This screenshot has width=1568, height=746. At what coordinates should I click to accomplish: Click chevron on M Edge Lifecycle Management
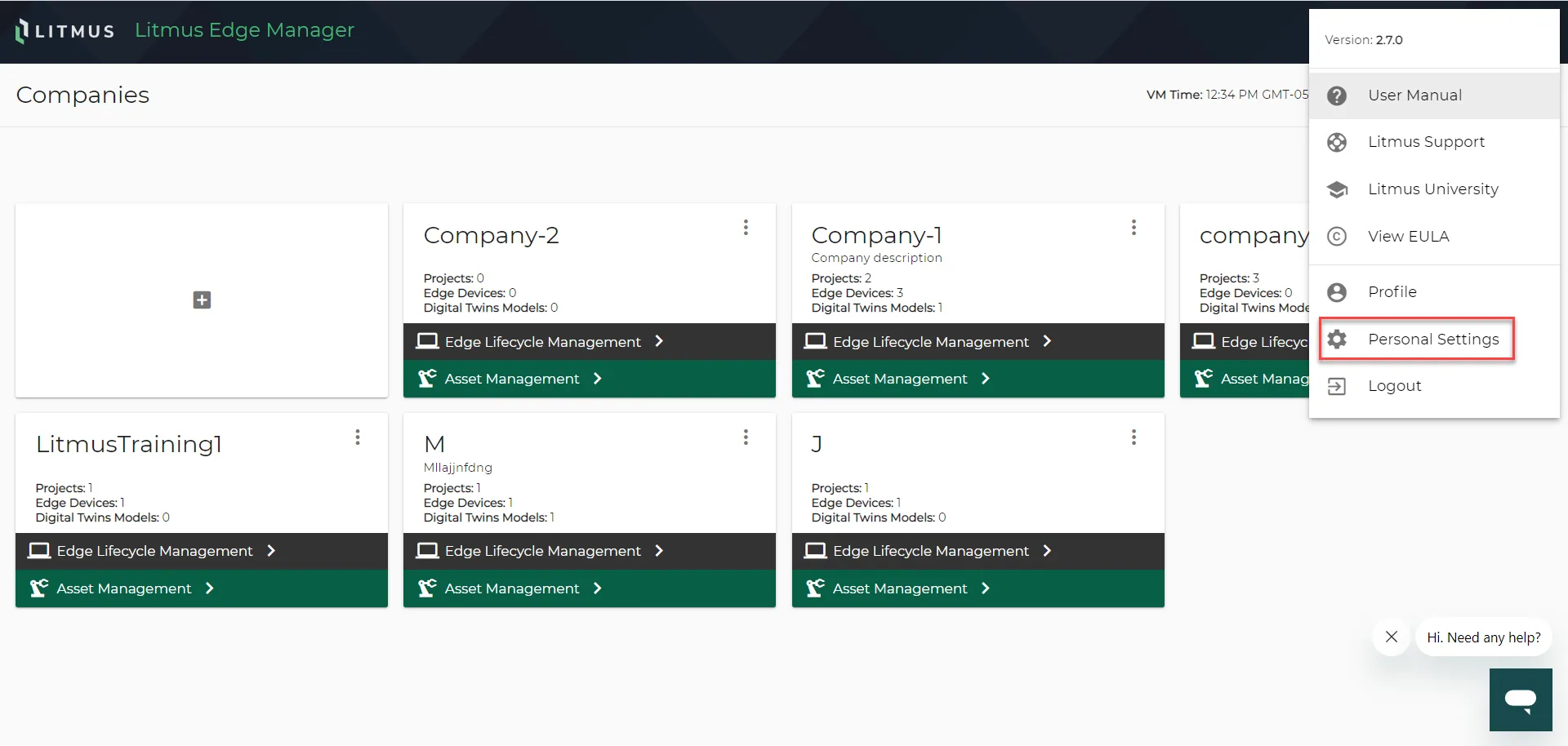pyautogui.click(x=659, y=551)
